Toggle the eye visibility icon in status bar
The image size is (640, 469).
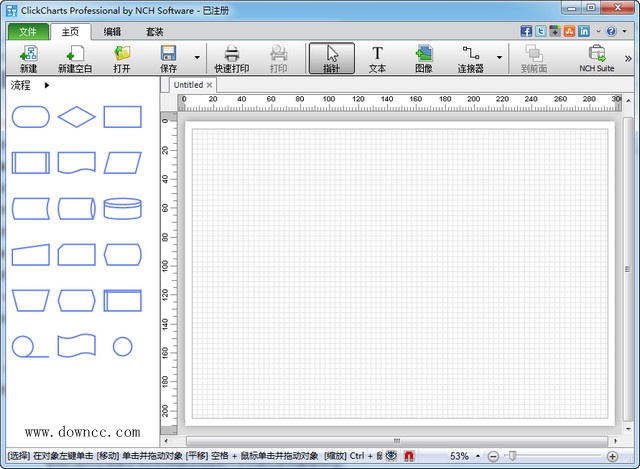pyautogui.click(x=389, y=456)
